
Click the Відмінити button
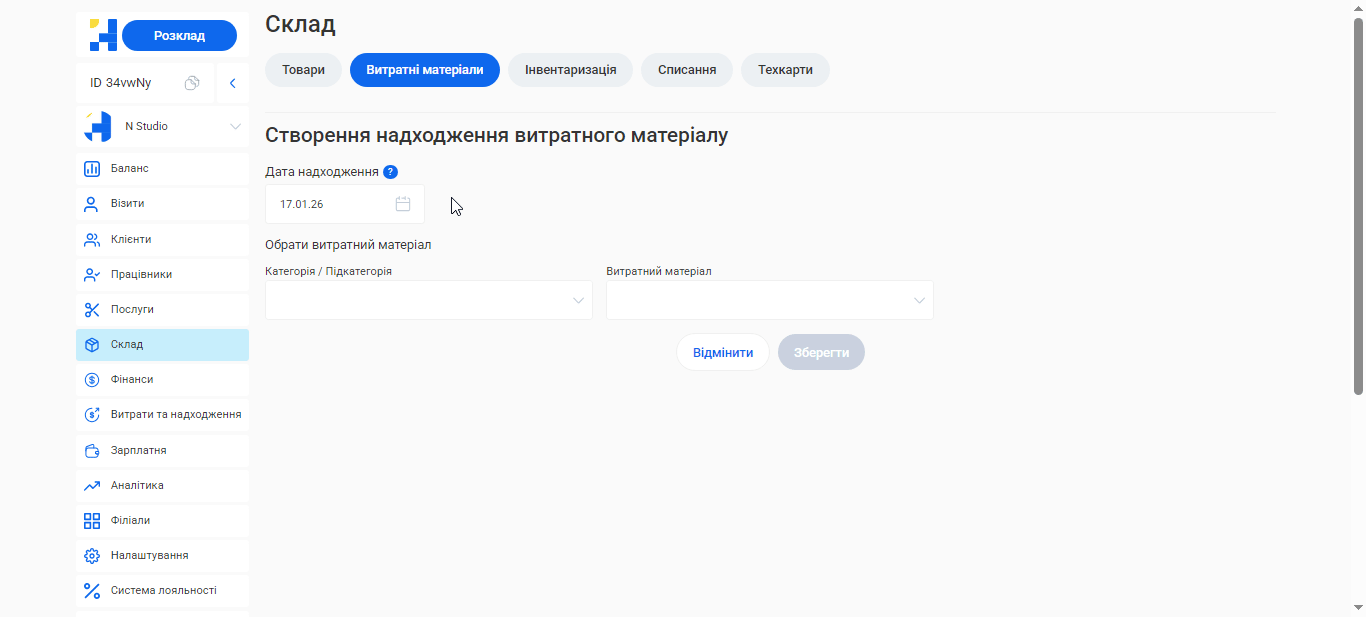coord(722,351)
